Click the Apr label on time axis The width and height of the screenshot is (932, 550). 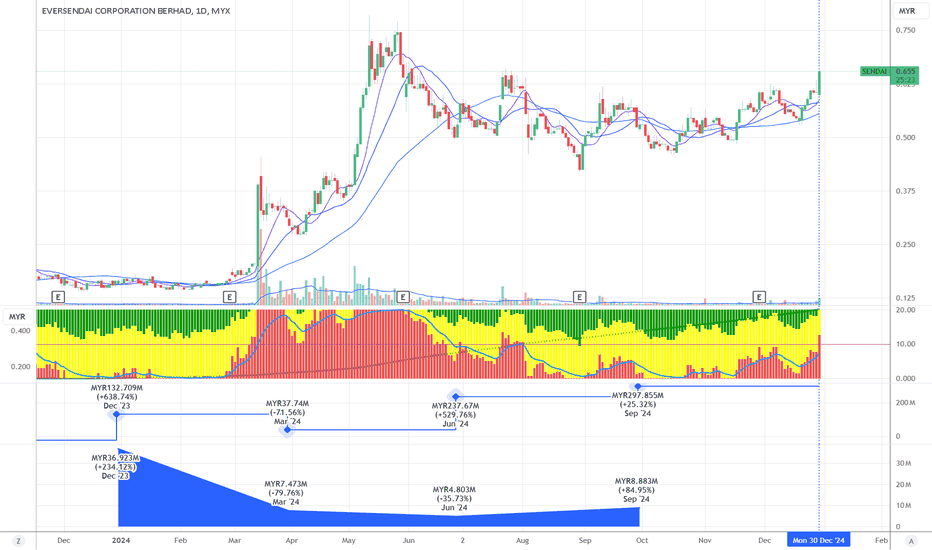(x=291, y=540)
